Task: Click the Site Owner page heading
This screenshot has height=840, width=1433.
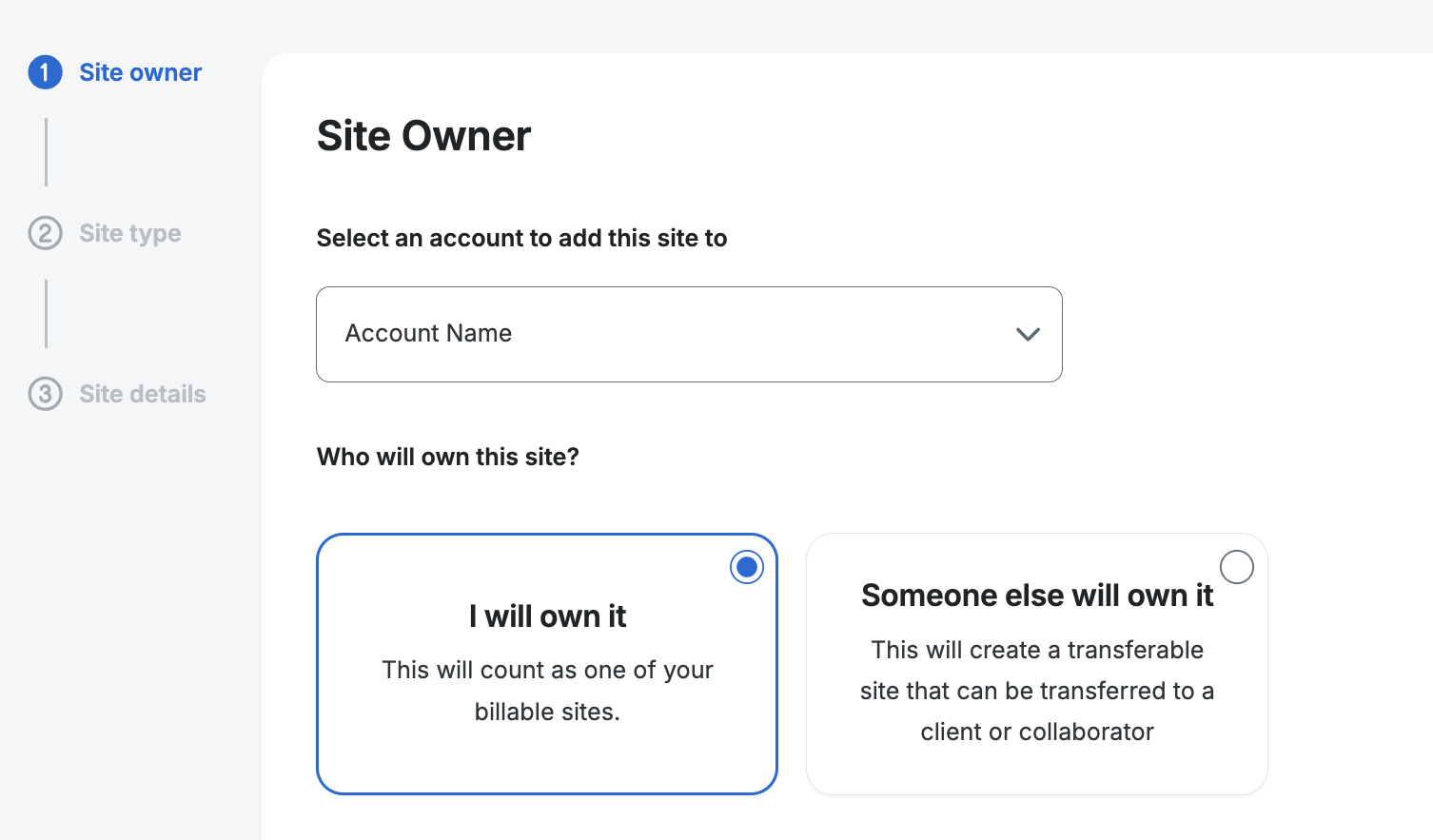Action: pyautogui.click(x=424, y=135)
